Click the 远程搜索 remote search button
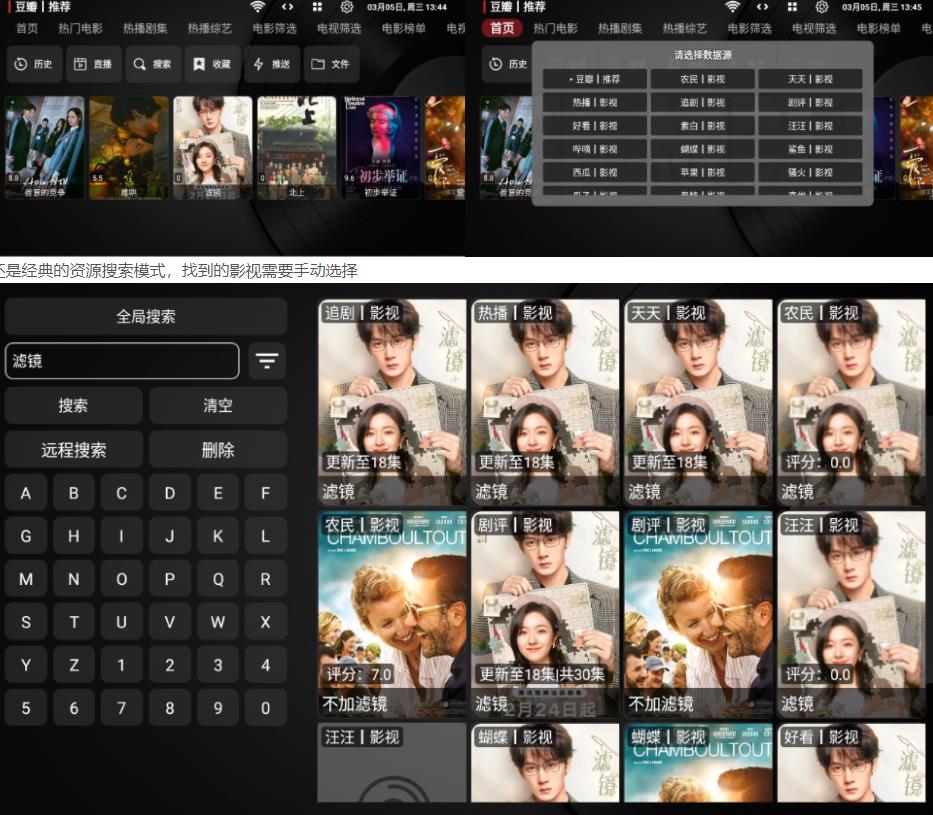The width and height of the screenshot is (933, 815). point(73,449)
